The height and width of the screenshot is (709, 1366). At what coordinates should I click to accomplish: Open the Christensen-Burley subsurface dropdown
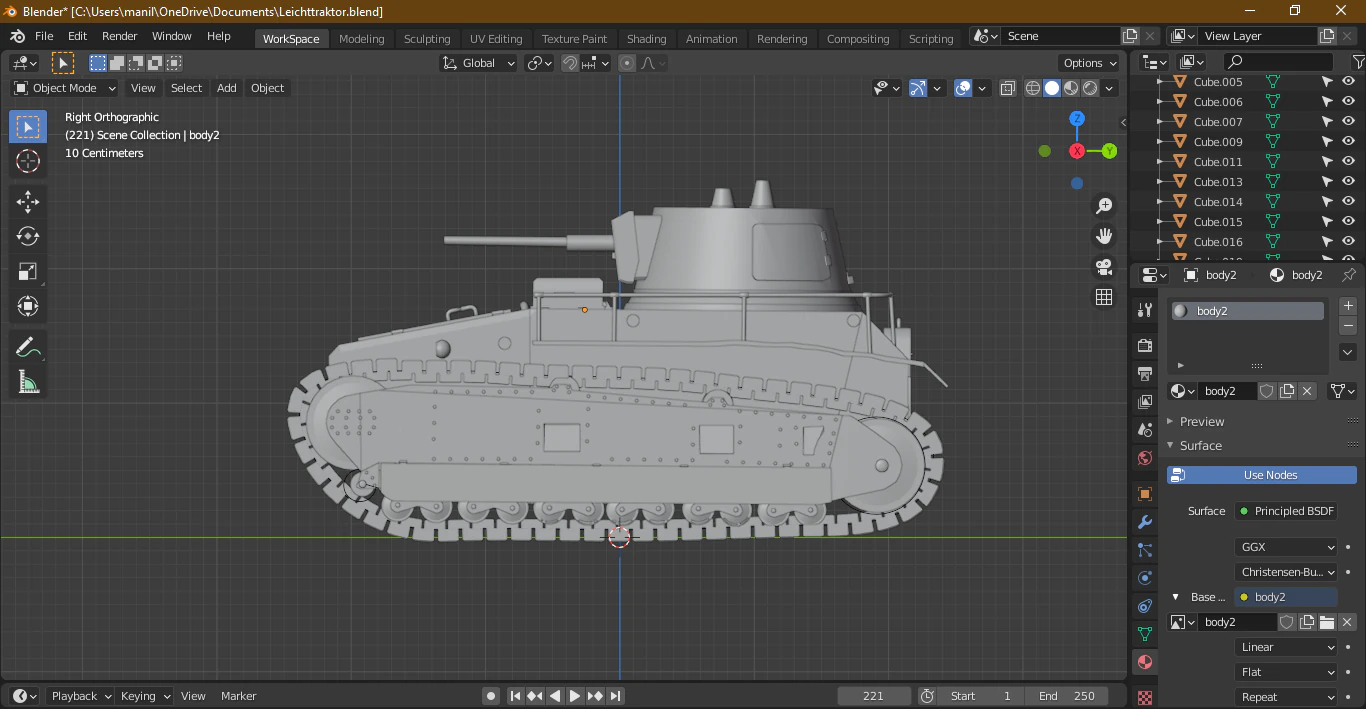(1286, 572)
